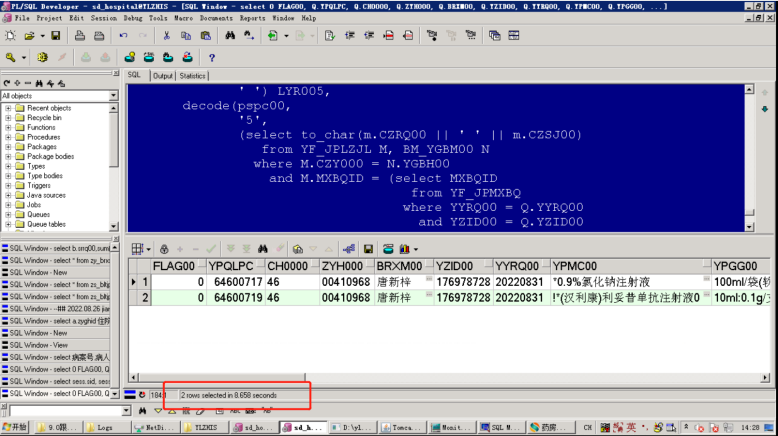Click the Chart icon in result grid toolbar

click(x=405, y=249)
